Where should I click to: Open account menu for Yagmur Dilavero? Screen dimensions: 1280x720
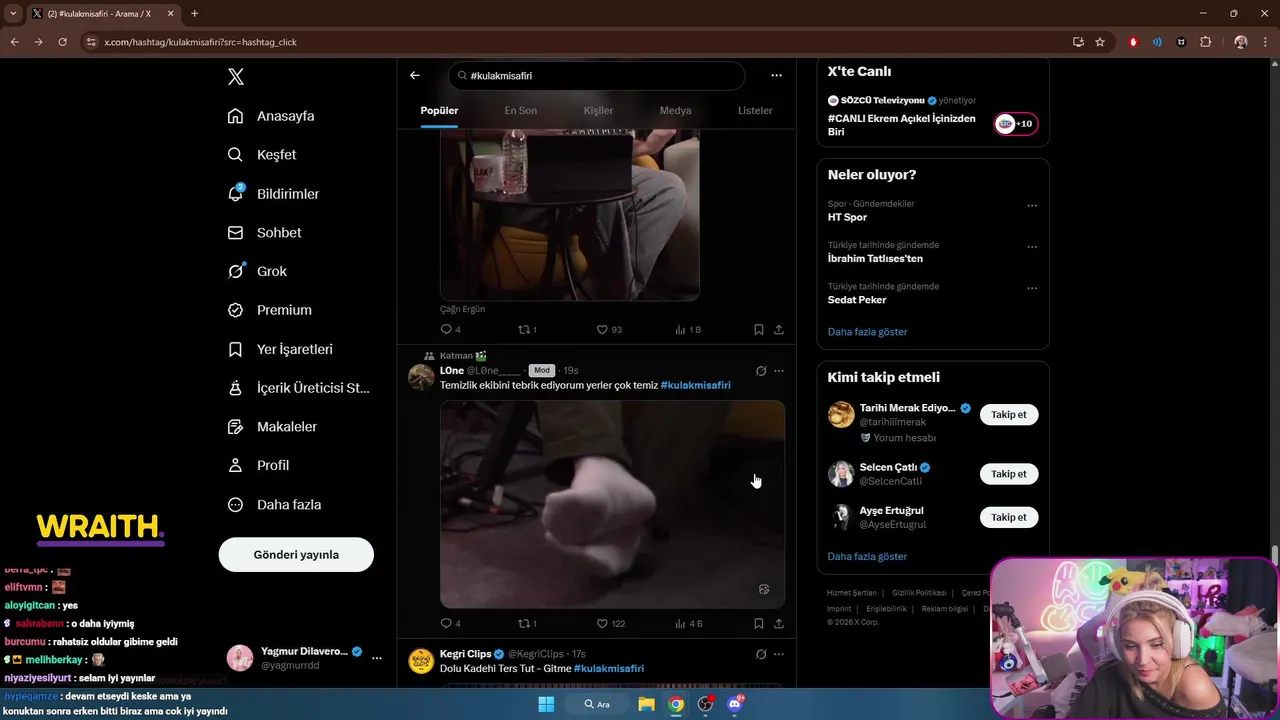tap(376, 658)
